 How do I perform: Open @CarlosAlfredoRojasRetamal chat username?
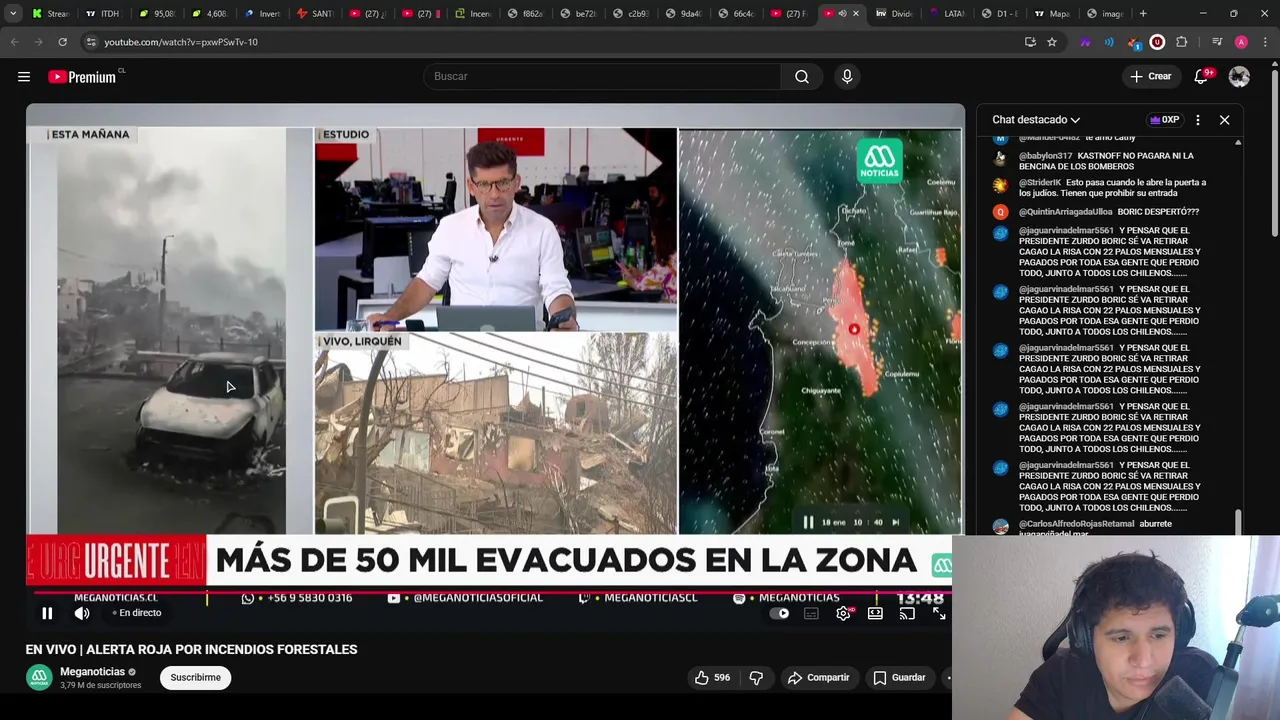point(1076,524)
